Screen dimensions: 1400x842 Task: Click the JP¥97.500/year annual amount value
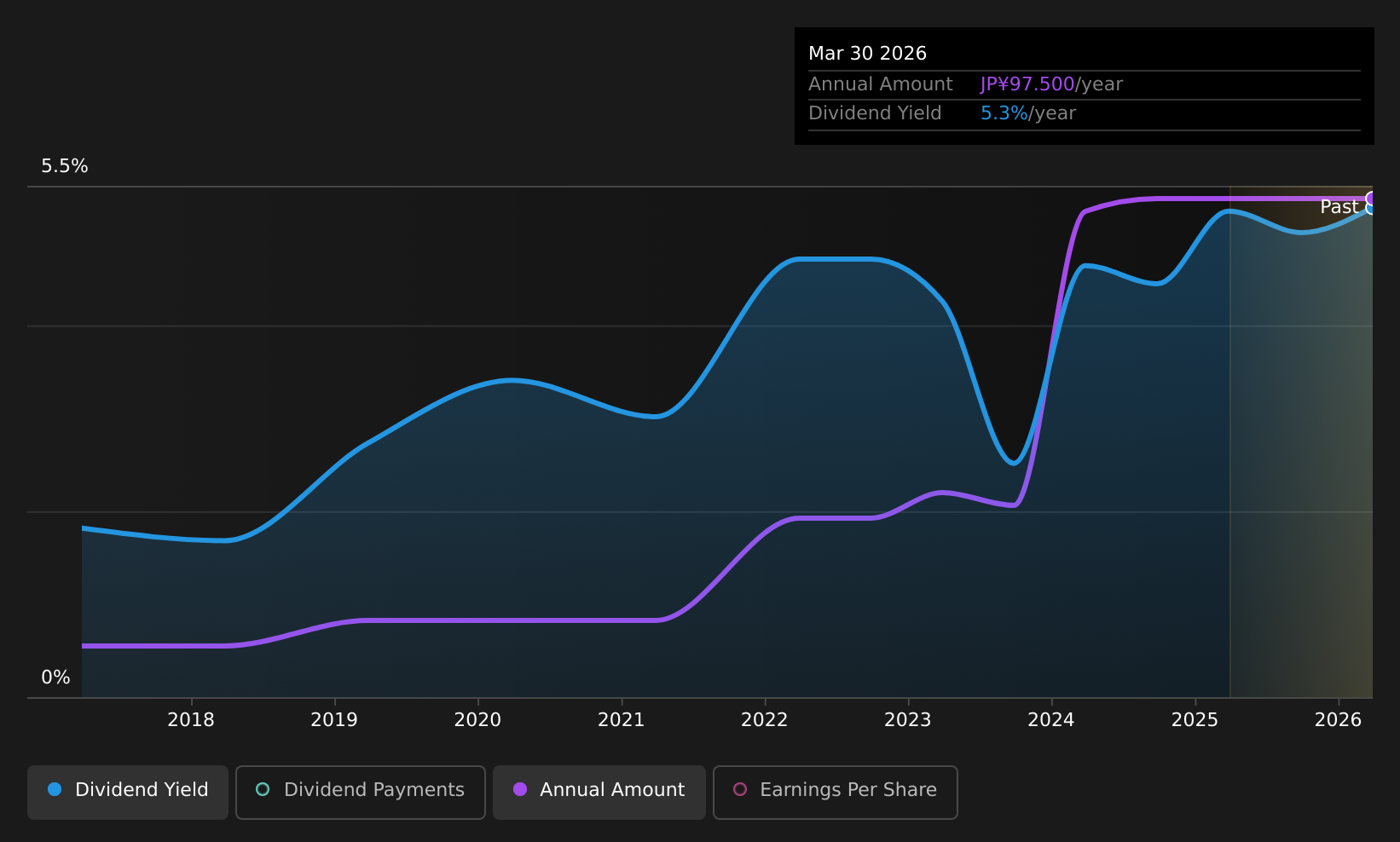coord(1027,84)
